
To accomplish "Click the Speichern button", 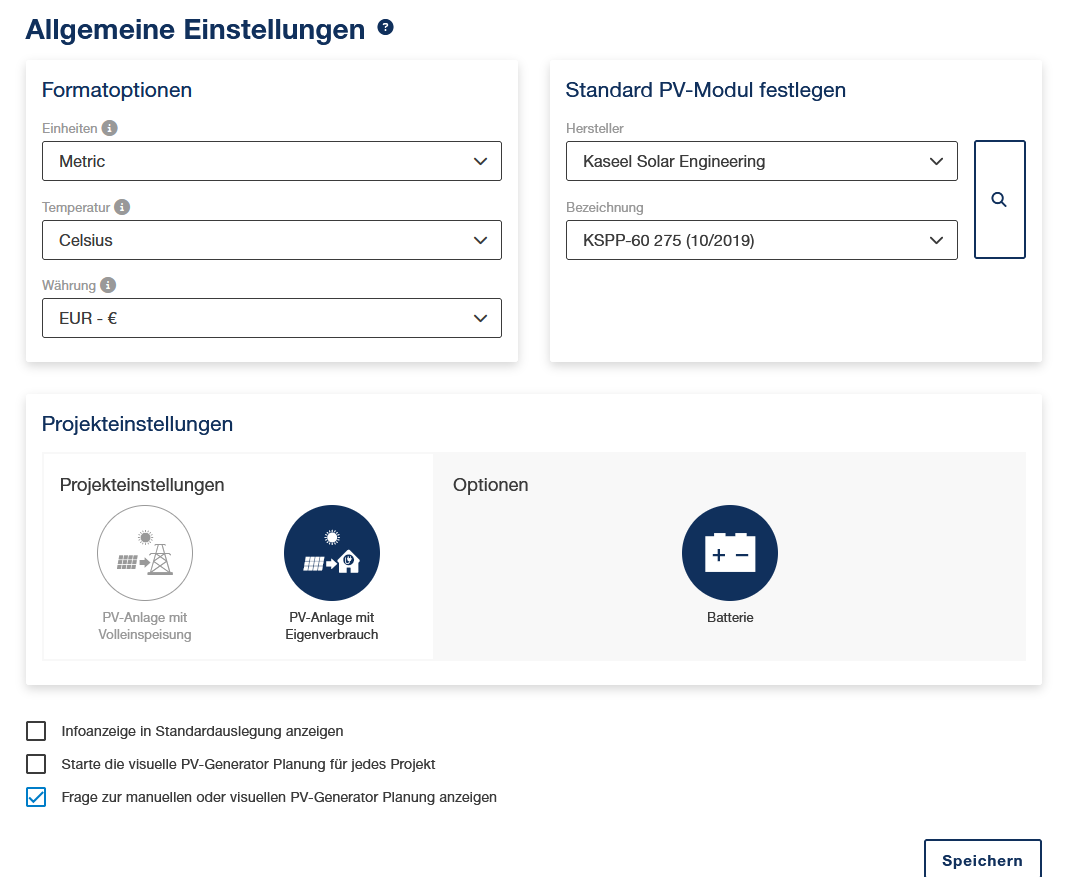I will [x=982, y=860].
